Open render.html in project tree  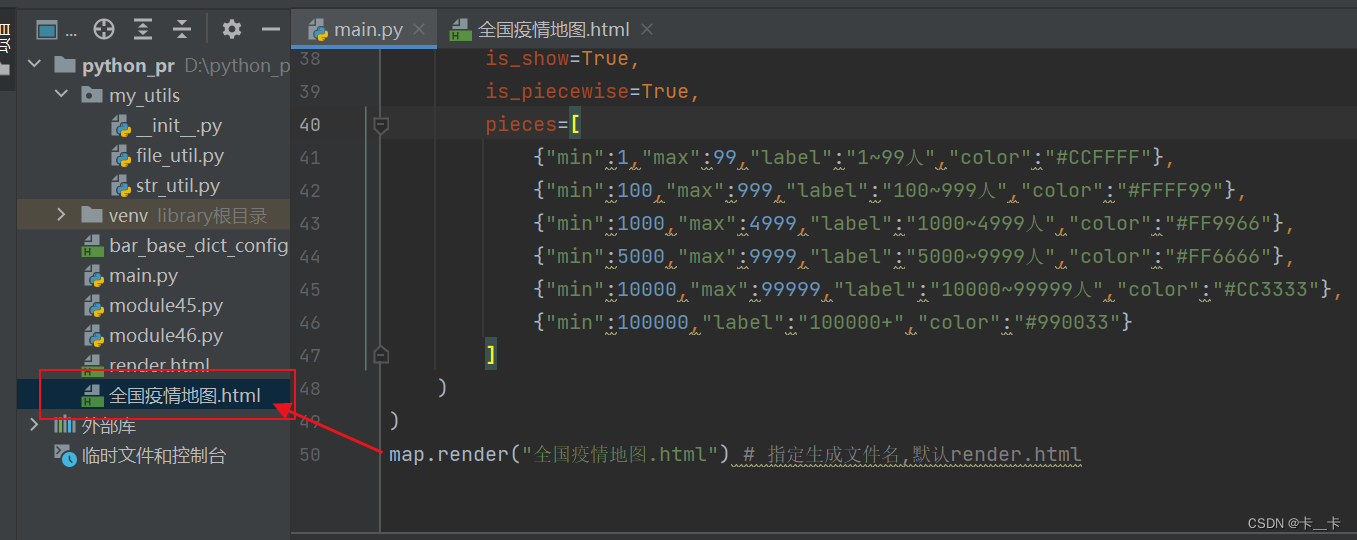159,365
